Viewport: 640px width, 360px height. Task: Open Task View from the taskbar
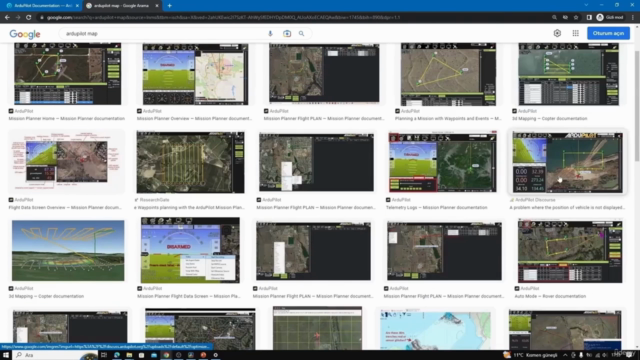click(104, 355)
